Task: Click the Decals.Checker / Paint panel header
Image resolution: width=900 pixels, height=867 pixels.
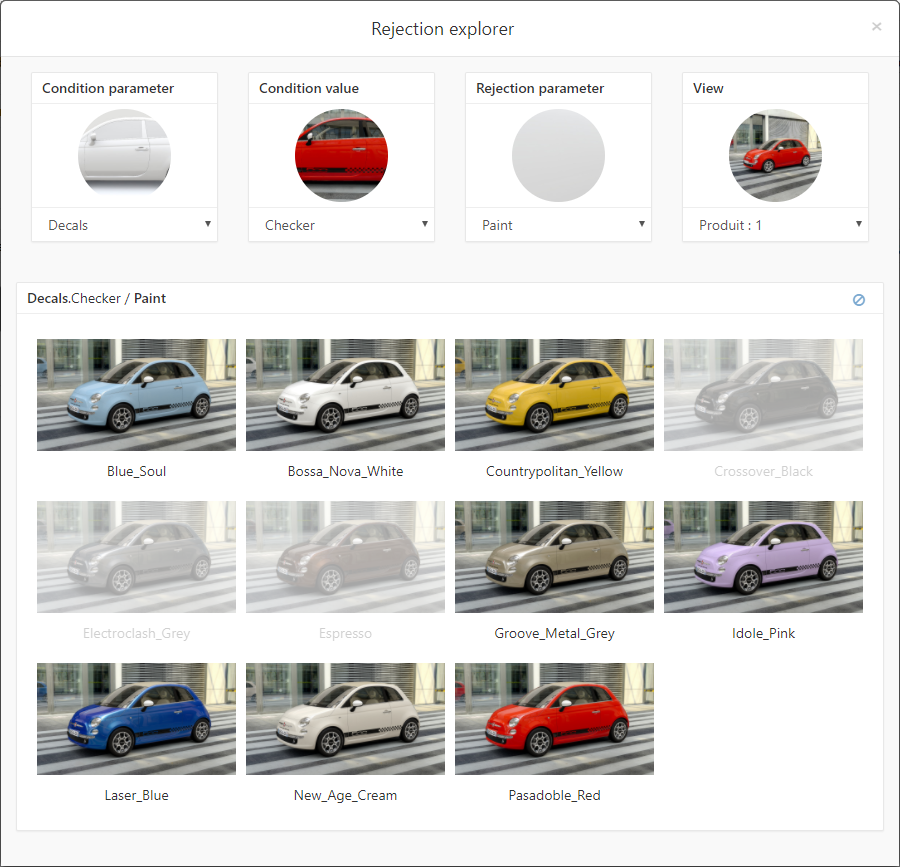Action: pos(96,298)
